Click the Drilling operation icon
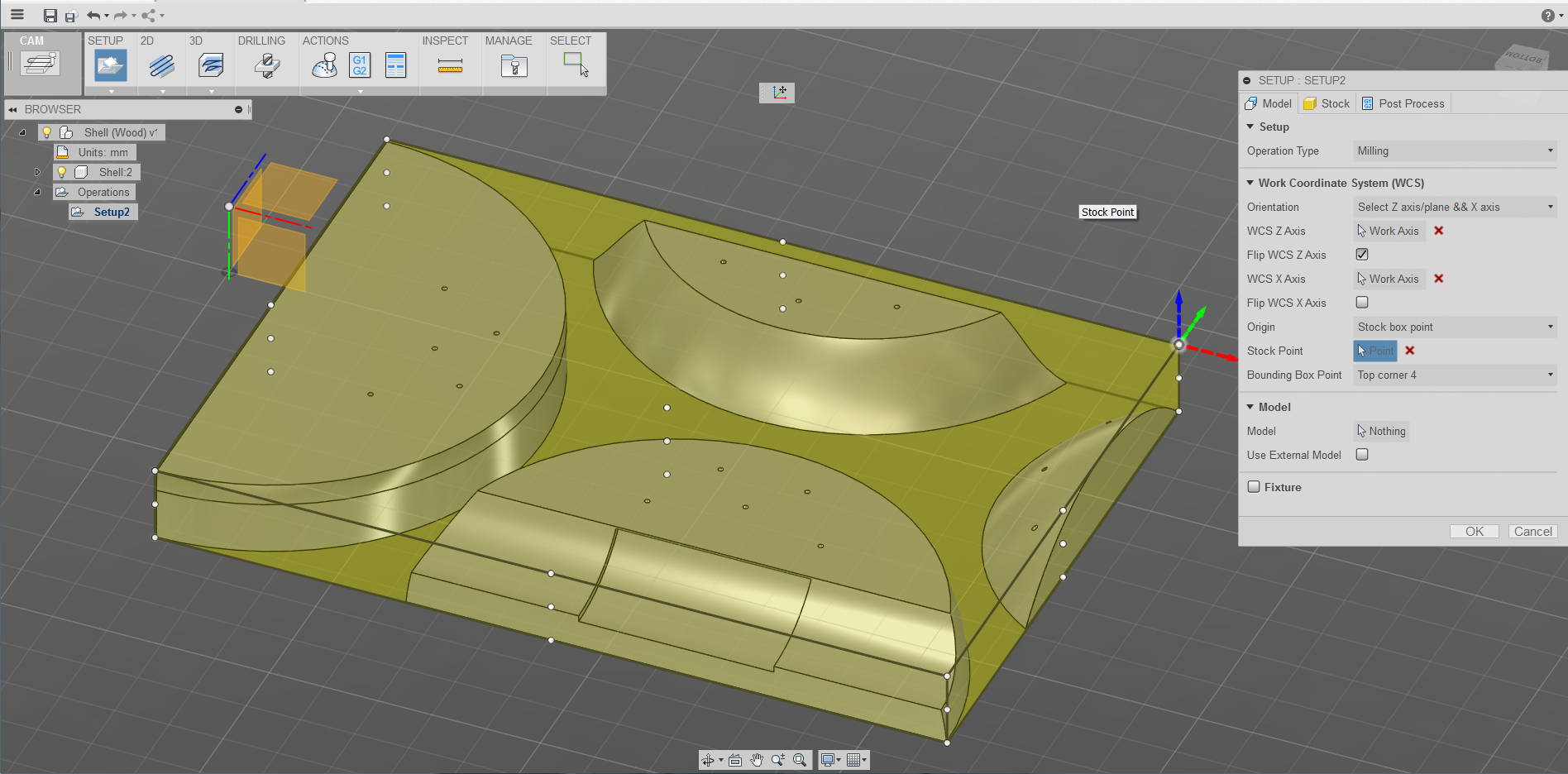Image resolution: width=1568 pixels, height=774 pixels. [x=266, y=65]
